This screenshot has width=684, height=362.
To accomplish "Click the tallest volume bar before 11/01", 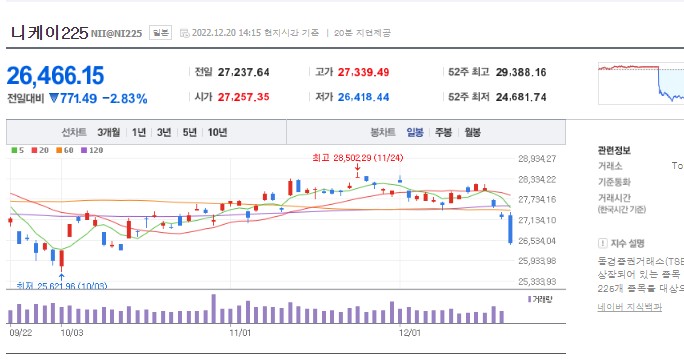I will point(214,309).
